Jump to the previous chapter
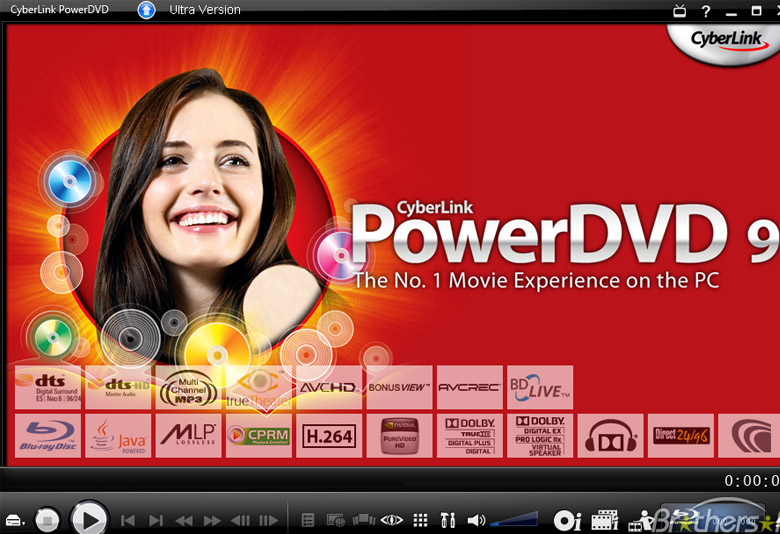The width and height of the screenshot is (780, 534). click(x=128, y=521)
